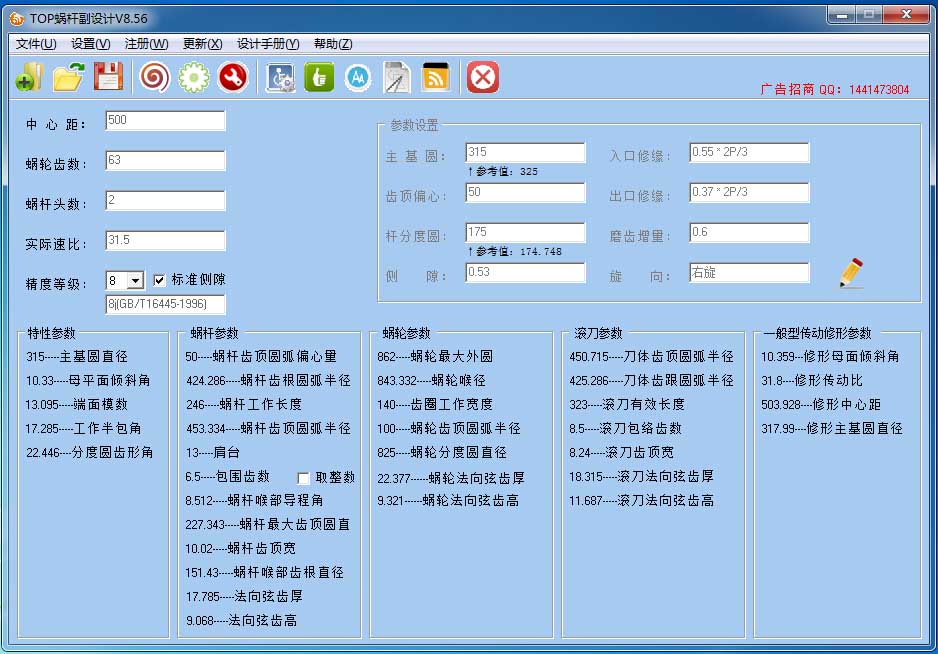Click the red wrench tool icon

(x=233, y=77)
